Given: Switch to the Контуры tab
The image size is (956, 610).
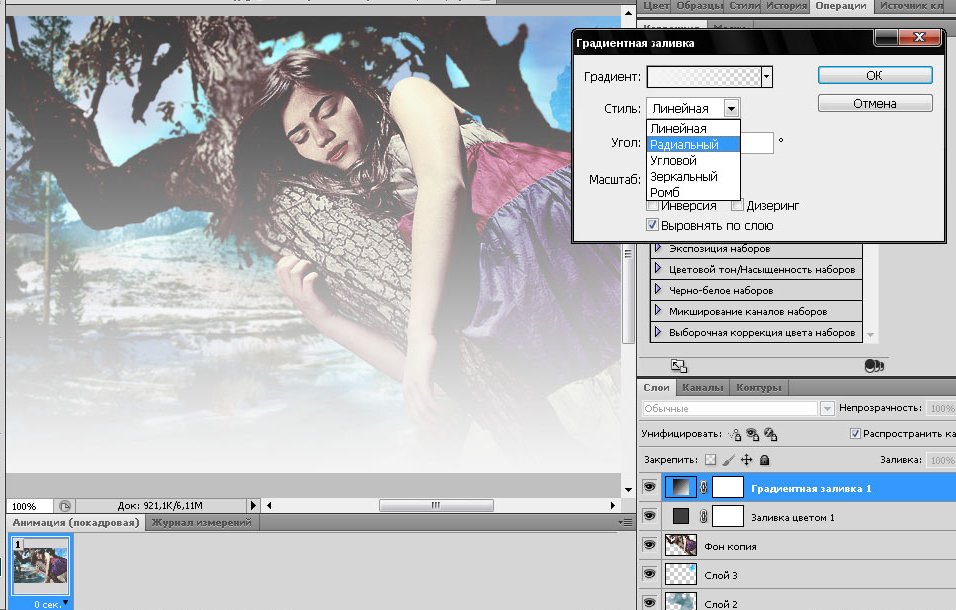Looking at the screenshot, I should click(x=758, y=387).
